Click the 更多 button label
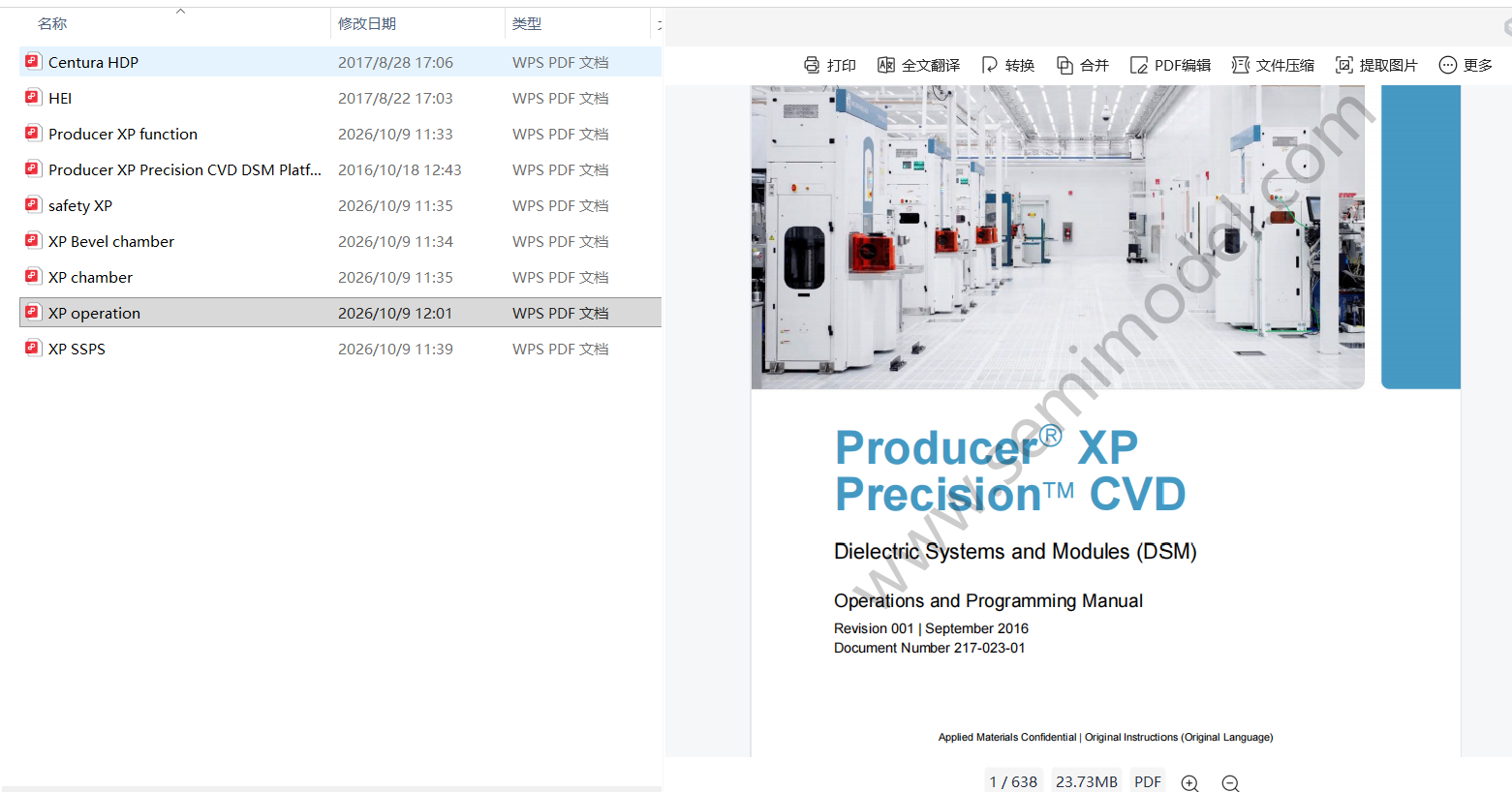The image size is (1512, 792). pos(1478,65)
